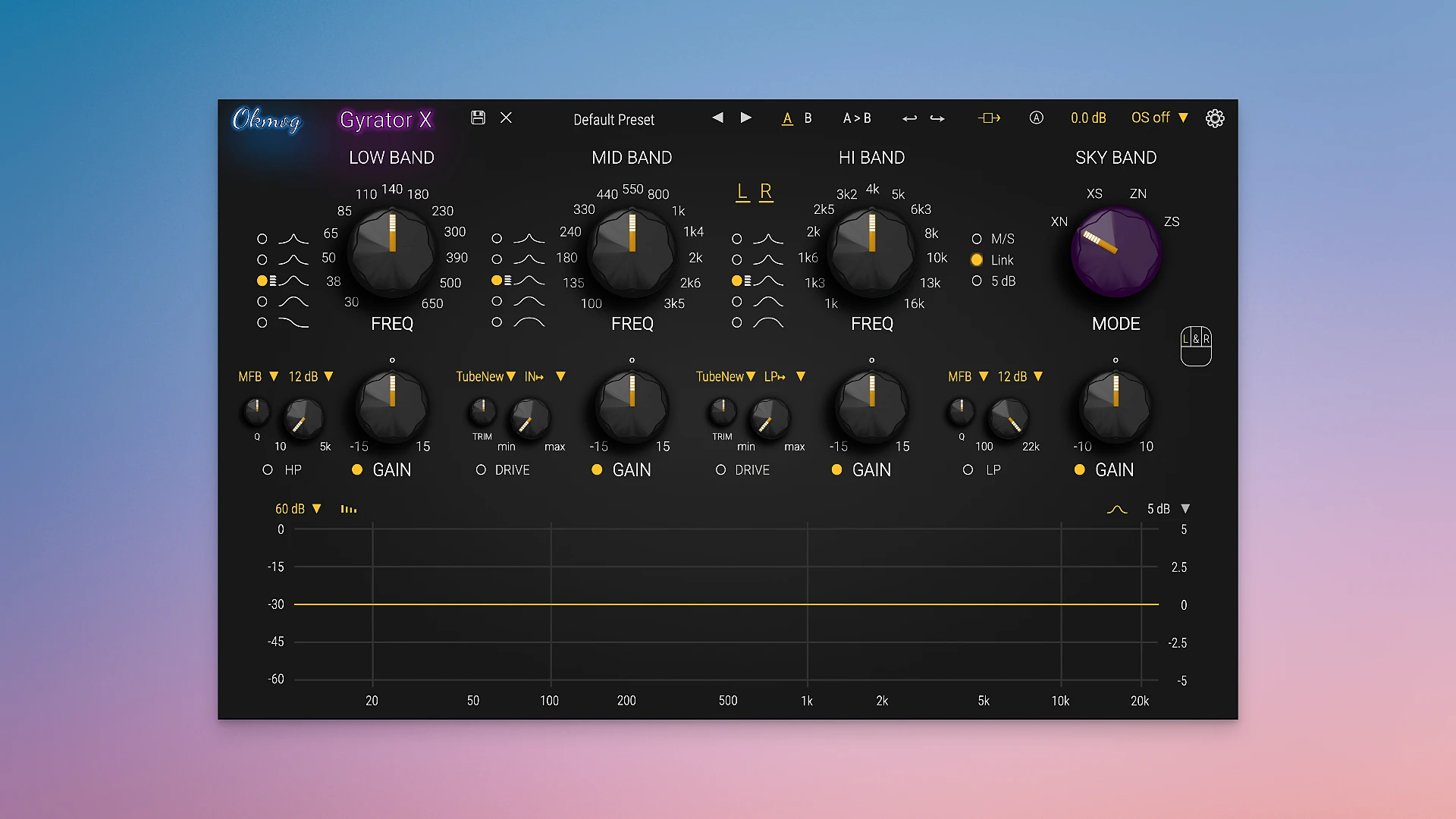Image resolution: width=1456 pixels, height=819 pixels.
Task: Click the save preset disk icon
Action: click(x=478, y=118)
